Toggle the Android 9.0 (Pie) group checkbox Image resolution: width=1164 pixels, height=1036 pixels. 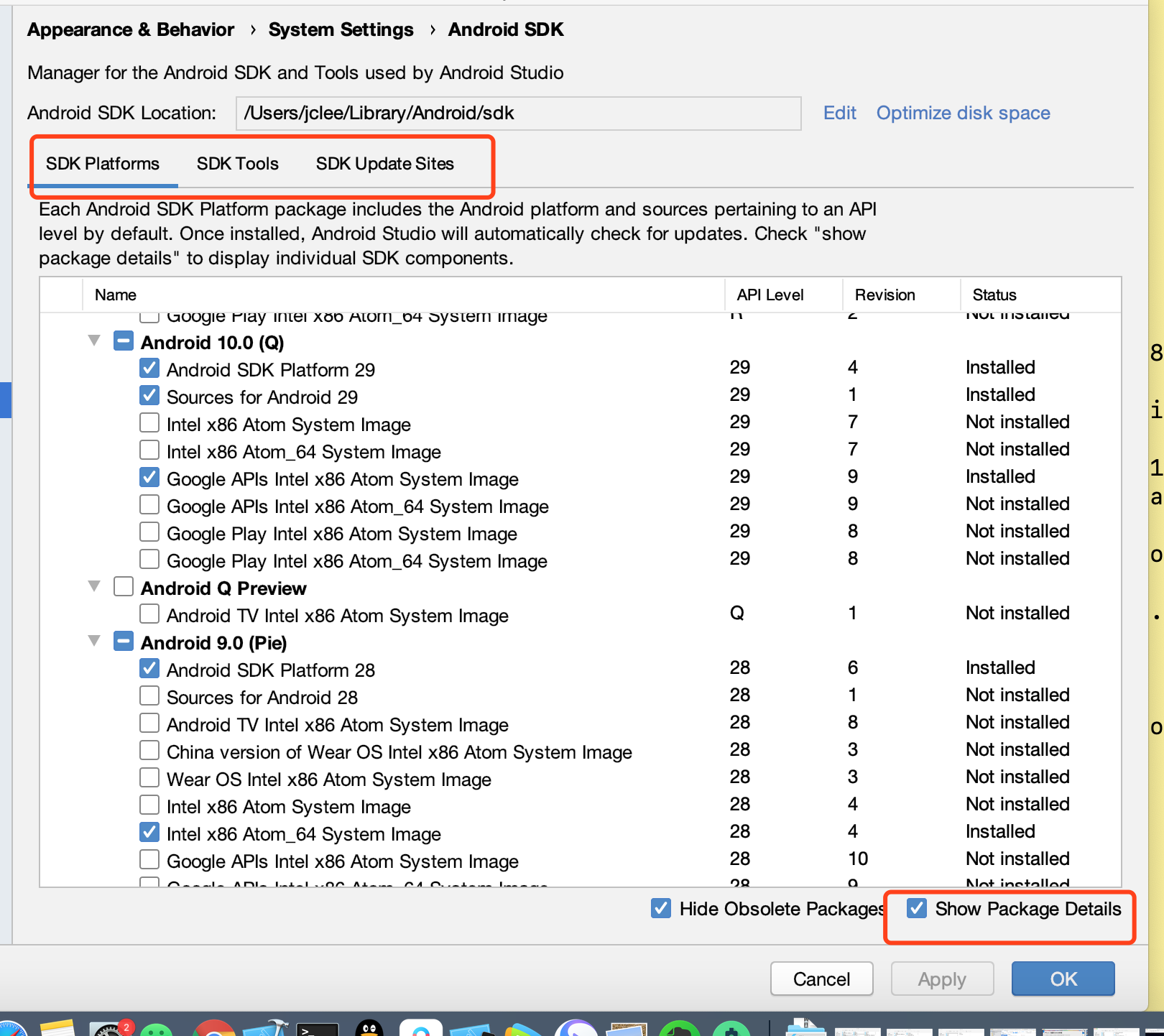click(124, 642)
